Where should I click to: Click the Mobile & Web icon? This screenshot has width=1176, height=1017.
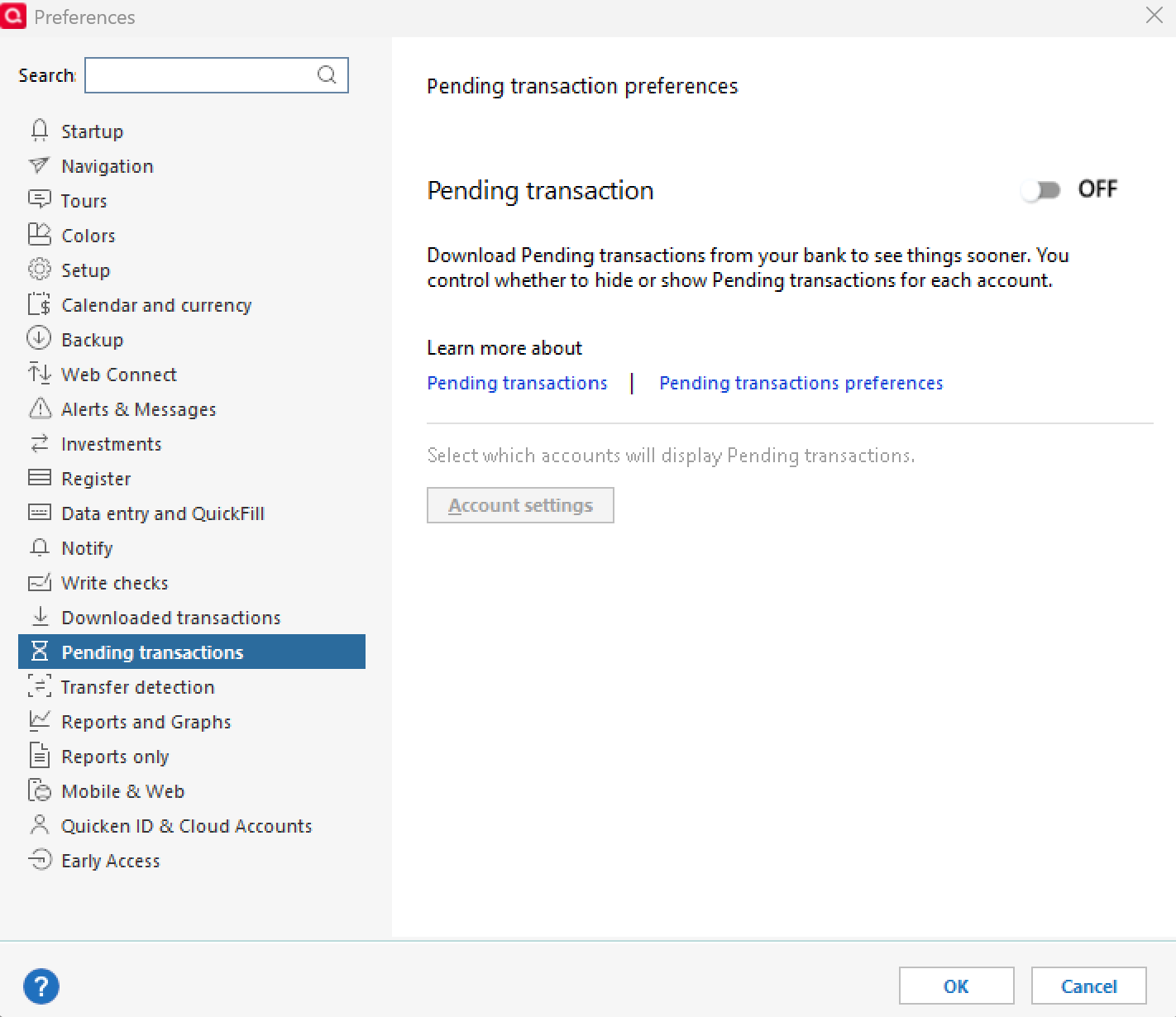click(39, 790)
